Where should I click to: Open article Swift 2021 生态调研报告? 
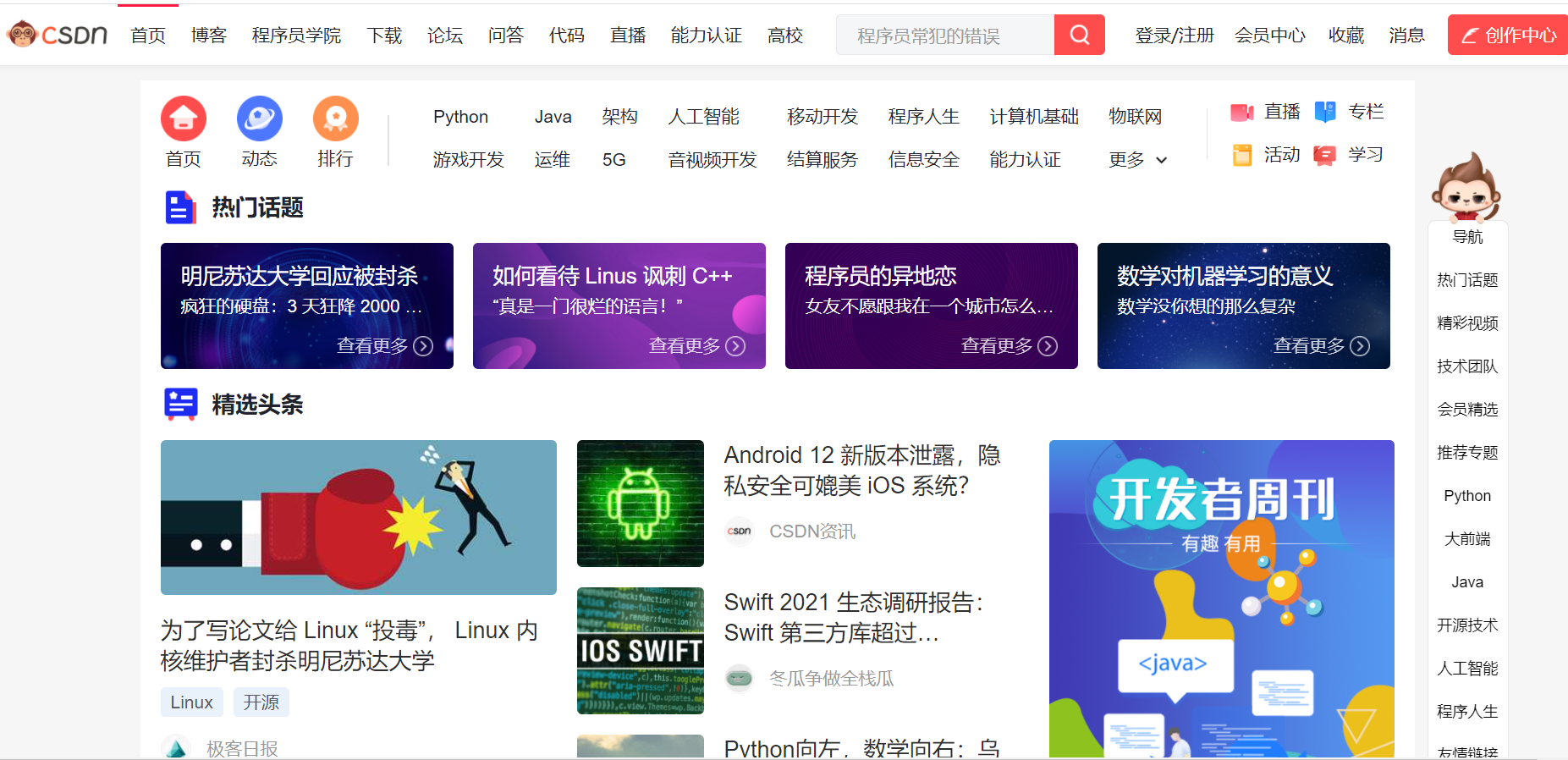854,618
